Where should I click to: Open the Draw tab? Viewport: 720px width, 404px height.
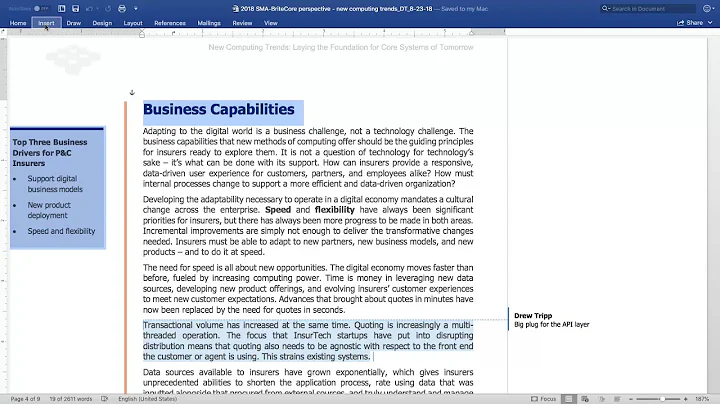tap(73, 23)
